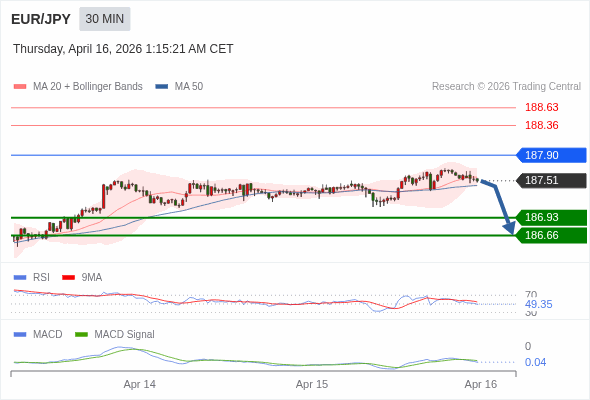The width and height of the screenshot is (590, 400).
Task: Click the 186.66 green support tag
Action: [x=551, y=235]
